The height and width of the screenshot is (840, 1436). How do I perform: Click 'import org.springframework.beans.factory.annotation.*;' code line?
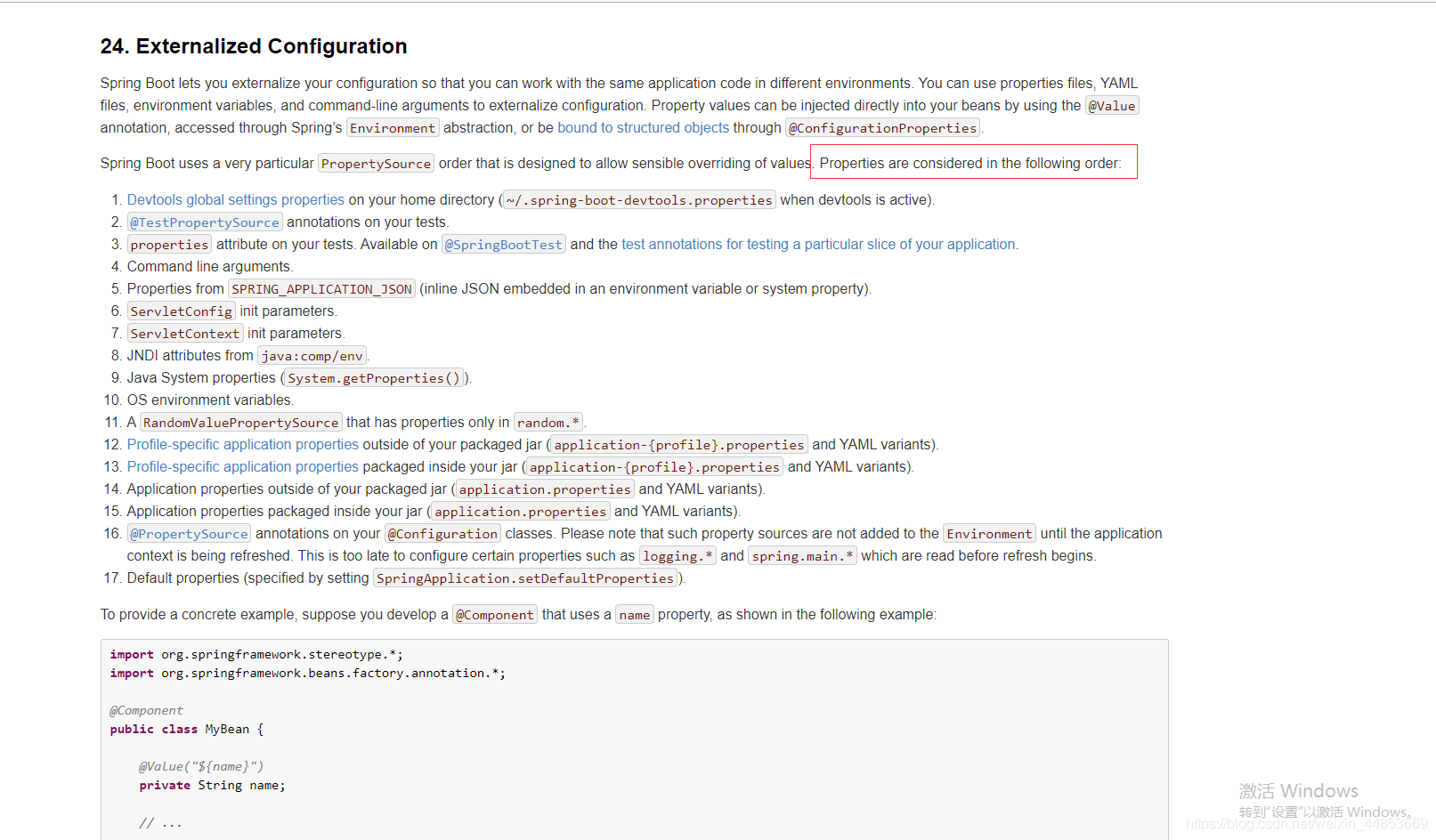(308, 674)
